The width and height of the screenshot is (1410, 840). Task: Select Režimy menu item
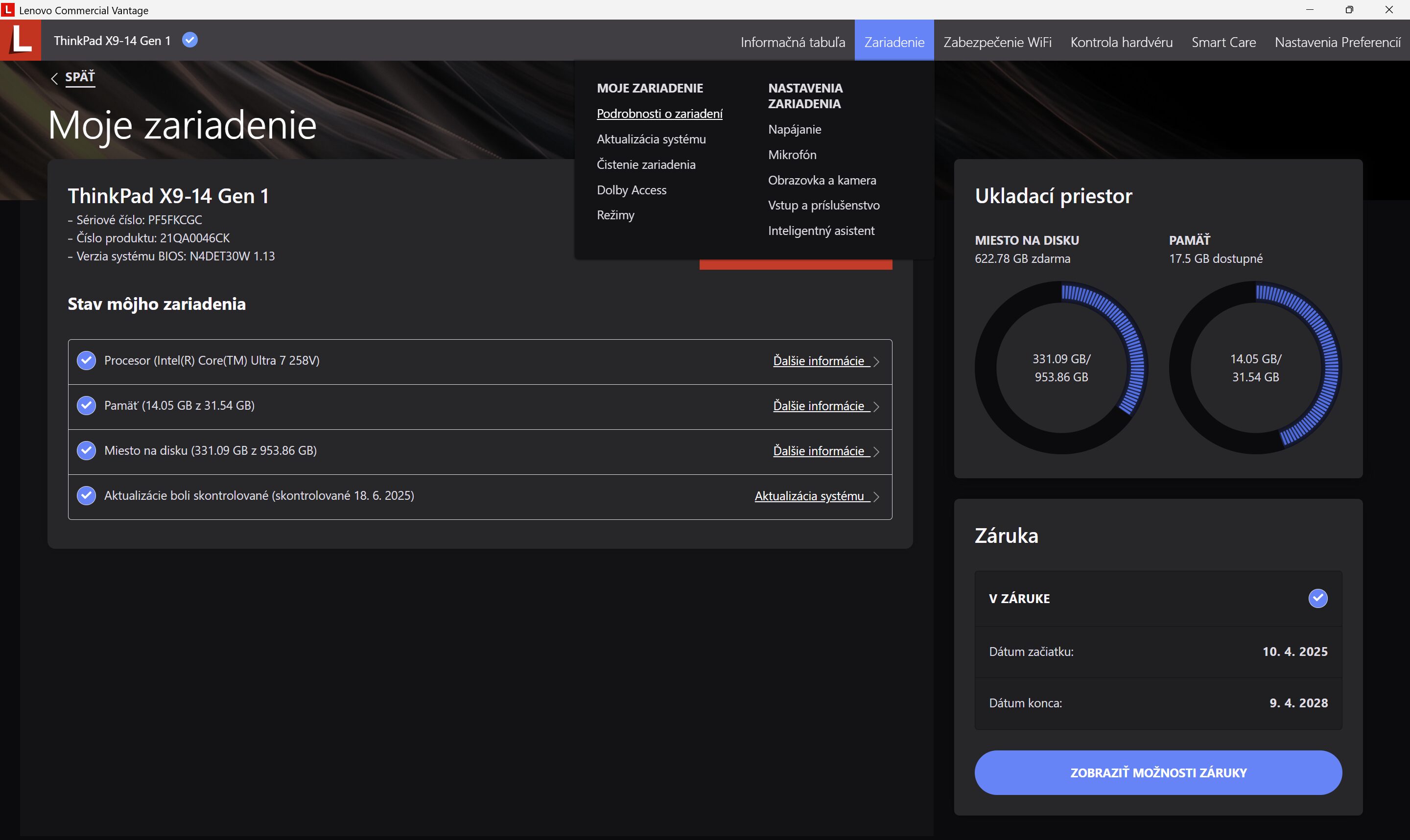click(x=615, y=215)
